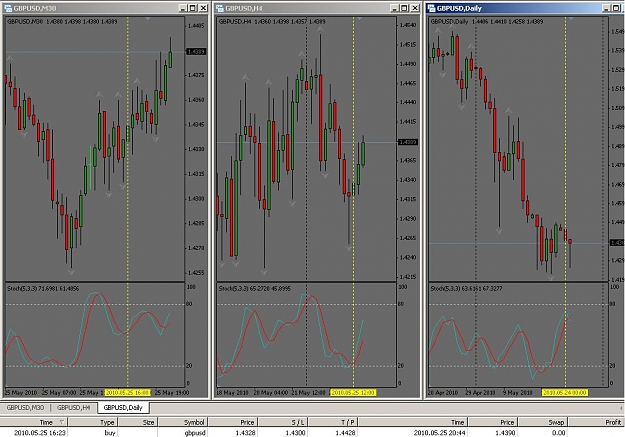
Task: Sort by the Swap column header
Action: click(543, 422)
